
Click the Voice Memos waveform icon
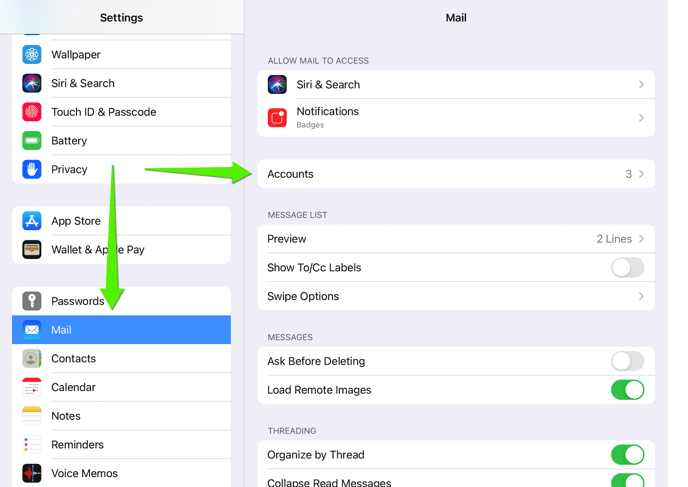tap(32, 473)
